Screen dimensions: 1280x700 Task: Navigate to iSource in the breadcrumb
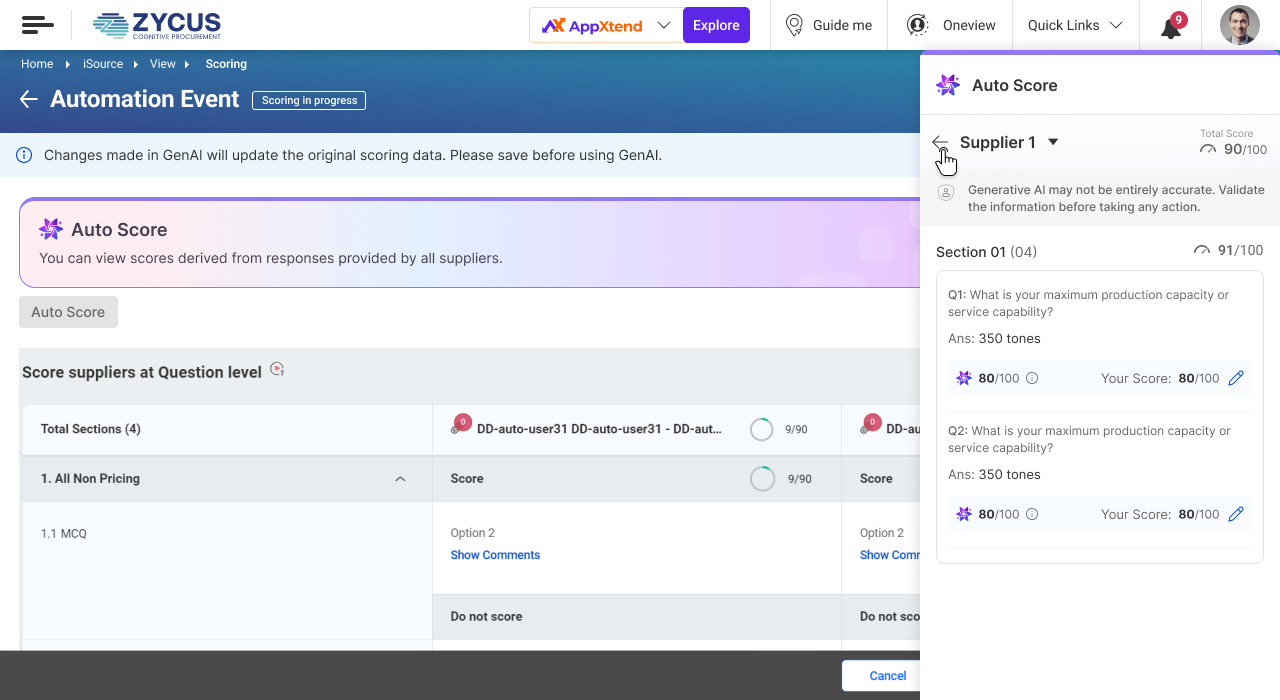[103, 64]
